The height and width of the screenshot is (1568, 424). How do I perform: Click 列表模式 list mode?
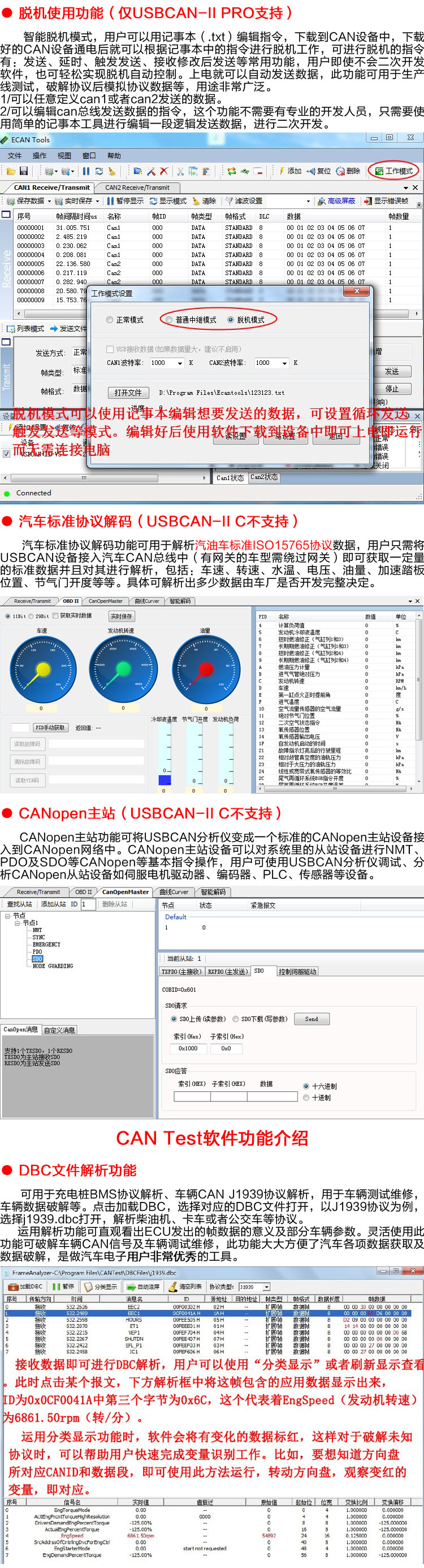25,329
